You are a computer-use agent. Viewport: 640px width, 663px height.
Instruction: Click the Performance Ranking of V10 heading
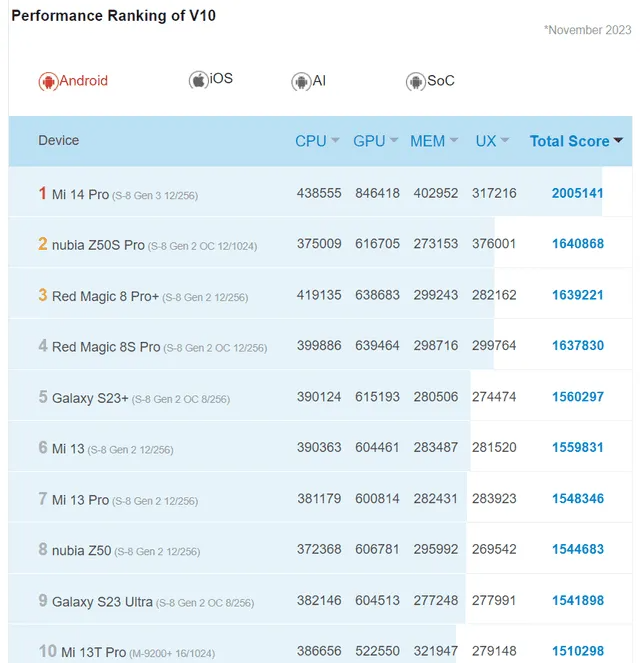point(113,16)
